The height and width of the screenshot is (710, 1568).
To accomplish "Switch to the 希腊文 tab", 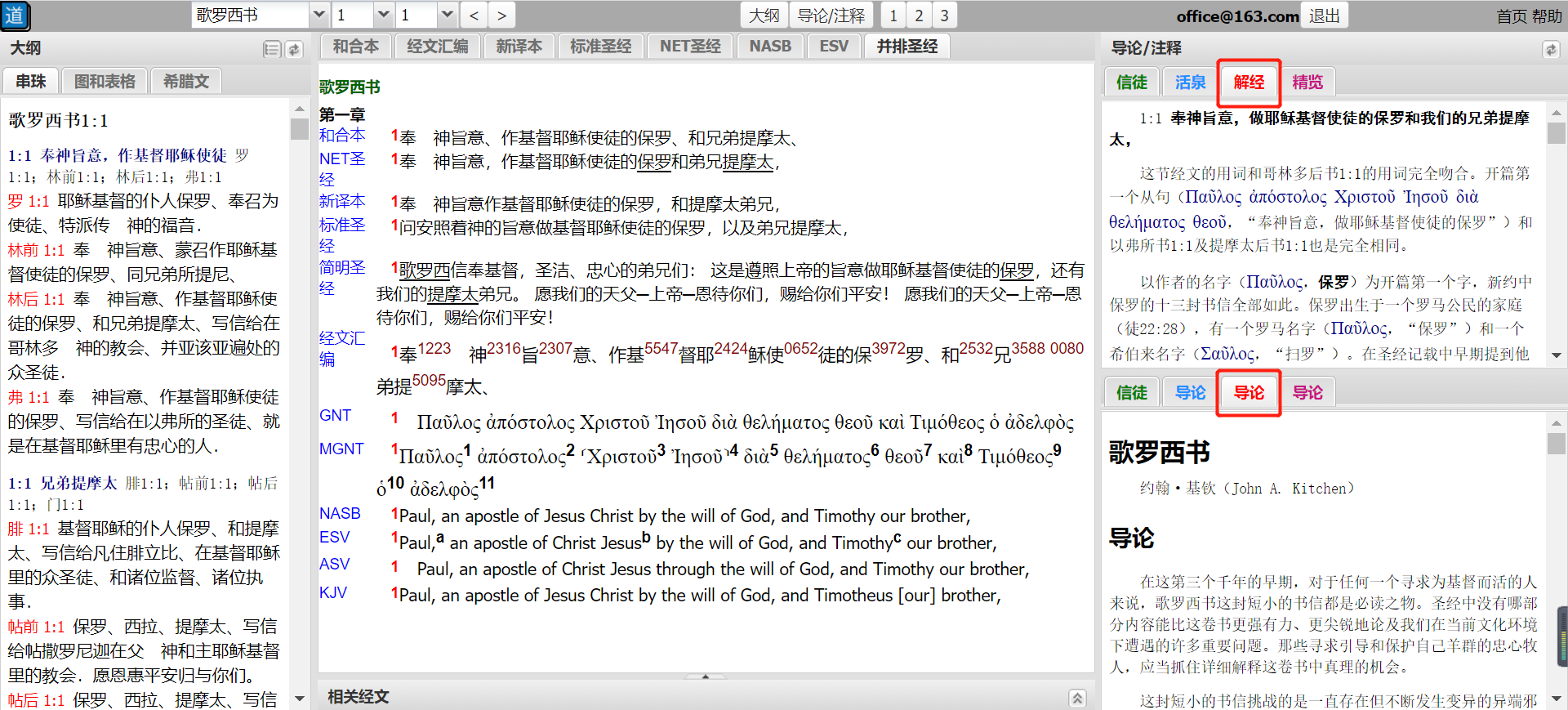I will pyautogui.click(x=186, y=82).
